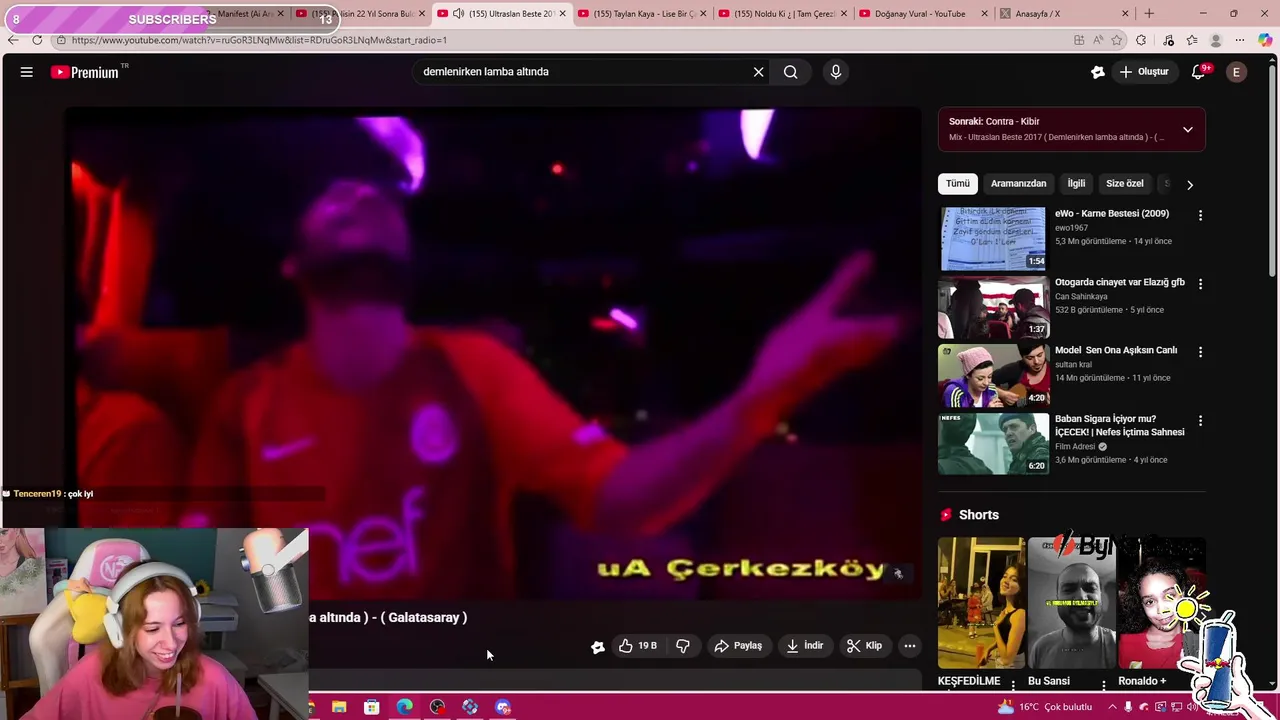Image resolution: width=1280 pixels, height=720 pixels.
Task: Select the Size özel filter chip
Action: (x=1124, y=184)
